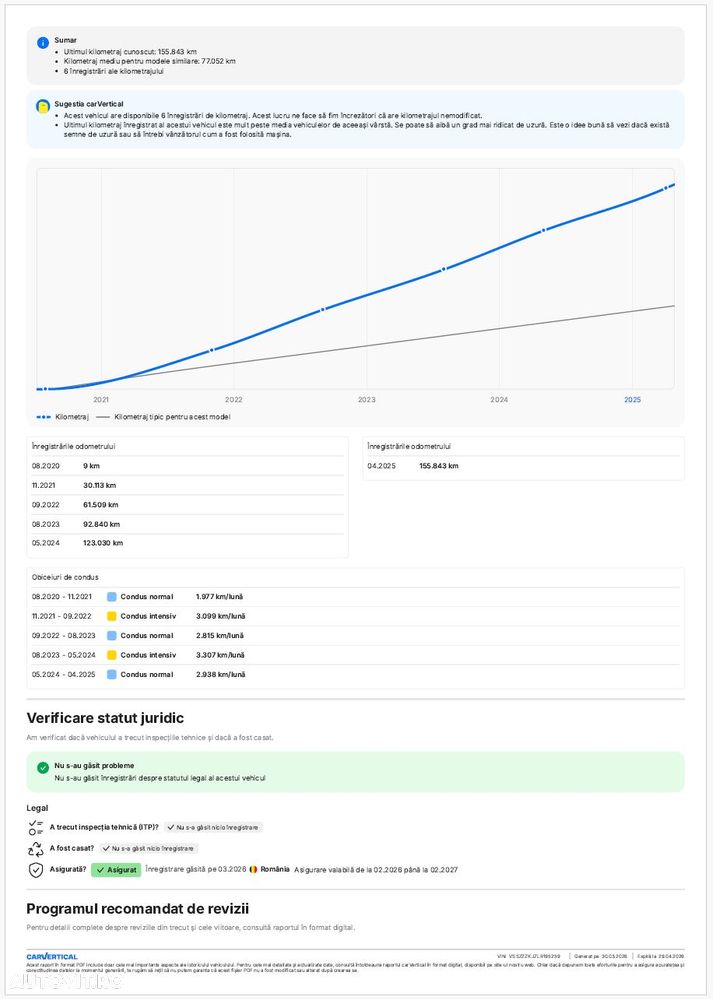
Task: Click the 2021 axis label
Action: tap(101, 399)
